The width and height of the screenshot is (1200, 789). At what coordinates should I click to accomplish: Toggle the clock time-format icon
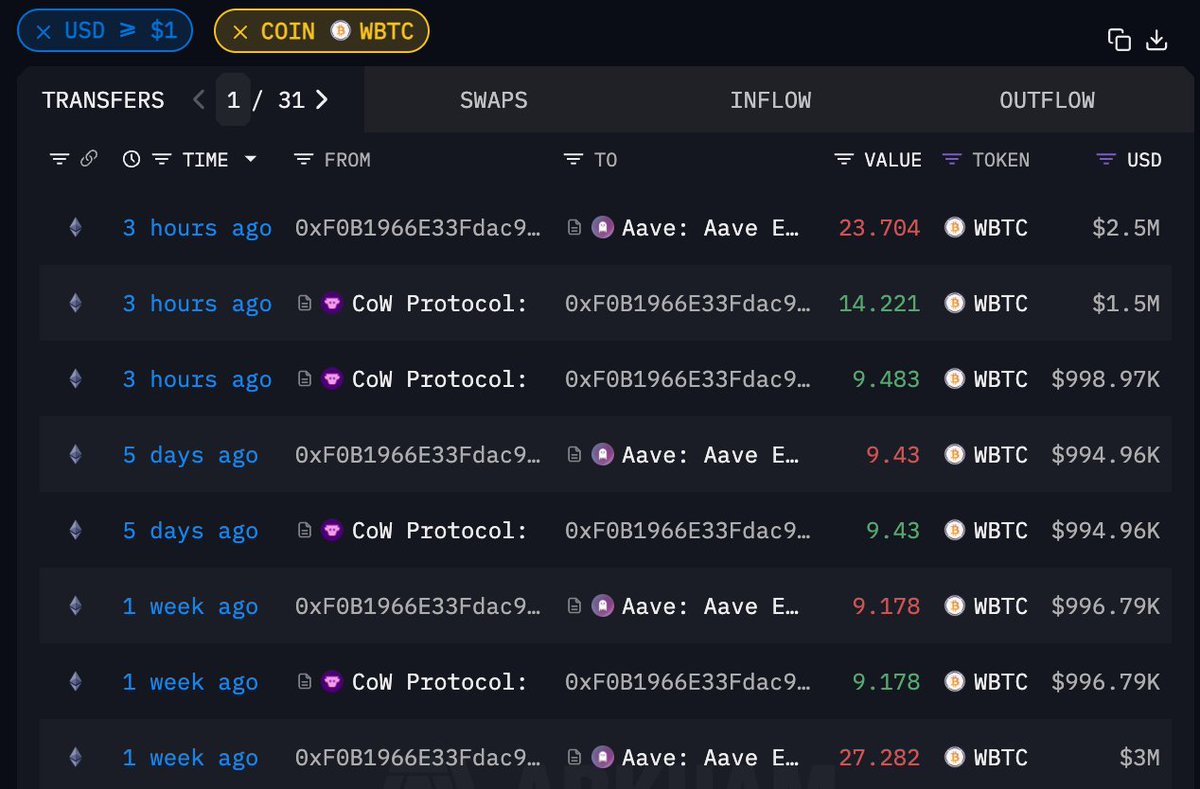click(131, 159)
